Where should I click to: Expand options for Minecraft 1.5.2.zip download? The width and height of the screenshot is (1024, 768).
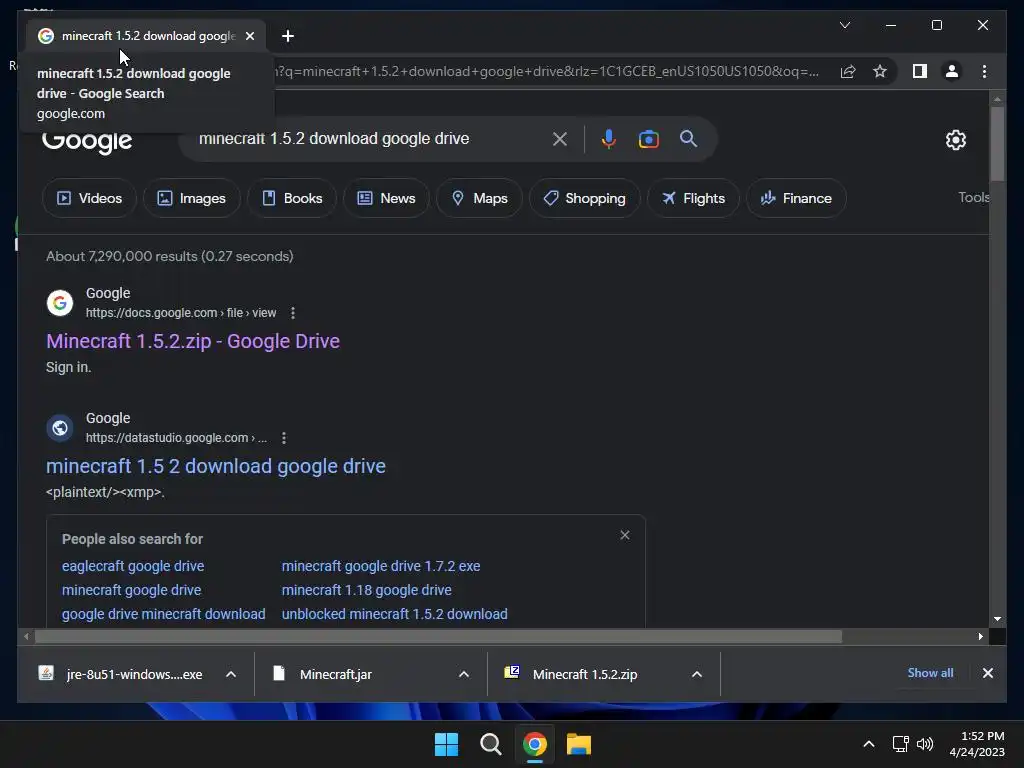(x=697, y=674)
